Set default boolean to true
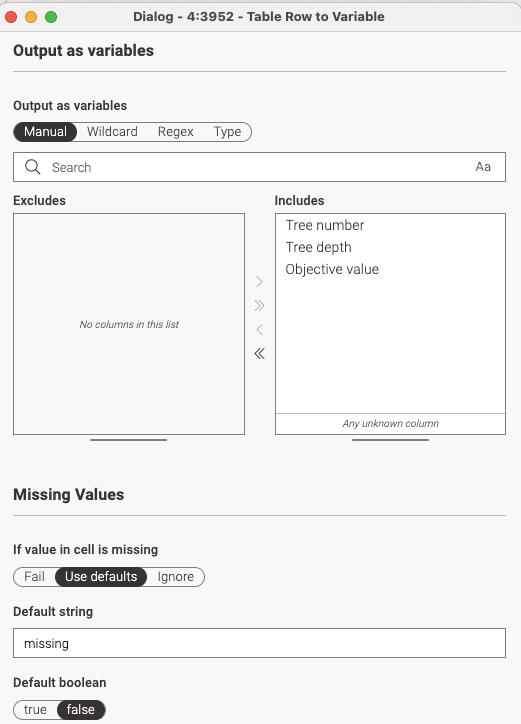This screenshot has width=521, height=724. [35, 710]
